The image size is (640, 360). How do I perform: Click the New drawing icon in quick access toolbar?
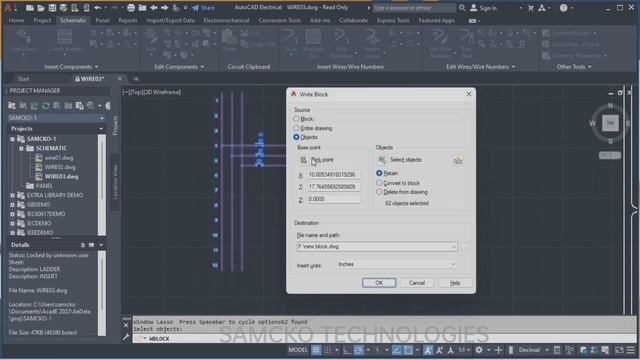pos(30,8)
